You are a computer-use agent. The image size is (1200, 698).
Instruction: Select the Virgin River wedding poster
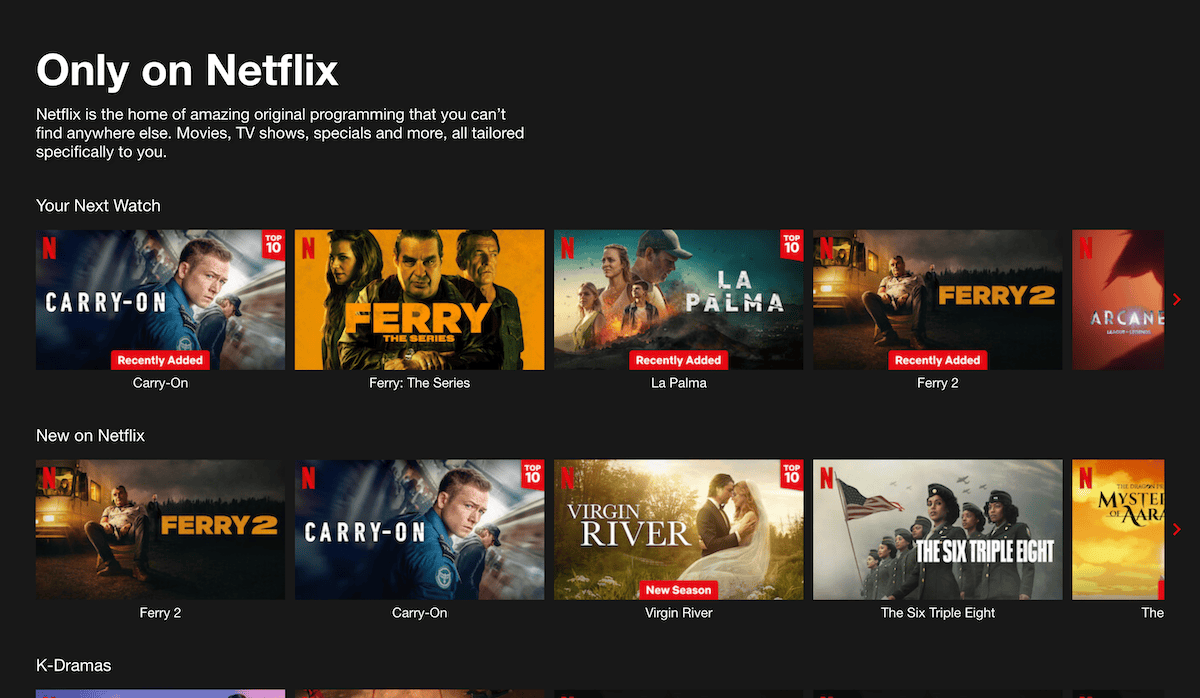click(x=679, y=530)
